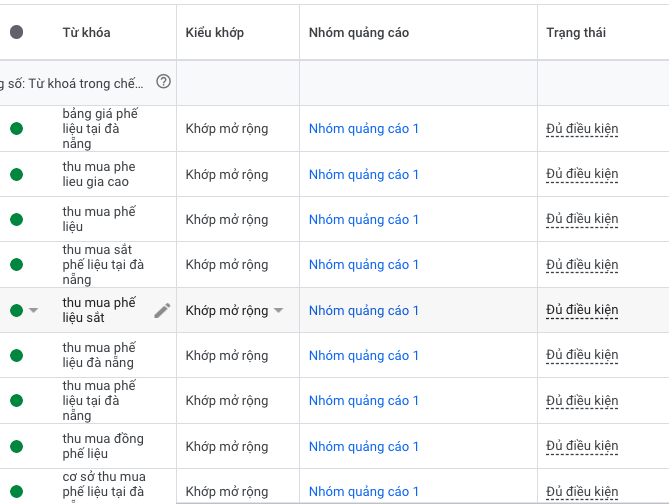Expand the 'Khớp mở rộng' match type dropdown in the highlighted row
669x504 pixels.
278,310
